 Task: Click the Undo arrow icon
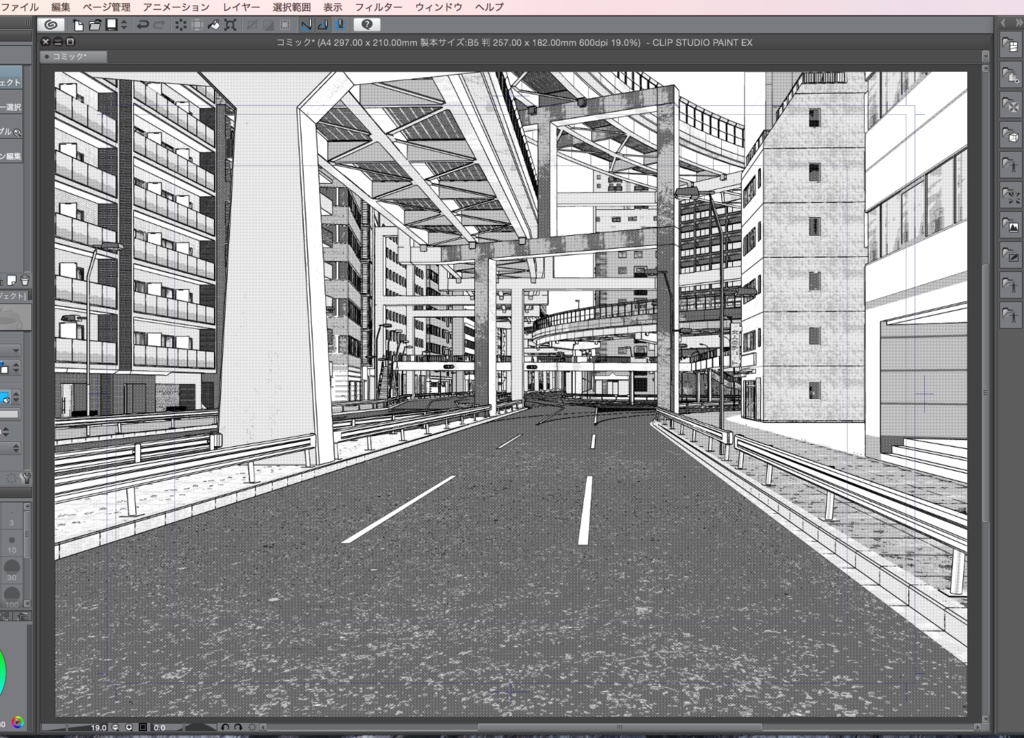tap(143, 24)
